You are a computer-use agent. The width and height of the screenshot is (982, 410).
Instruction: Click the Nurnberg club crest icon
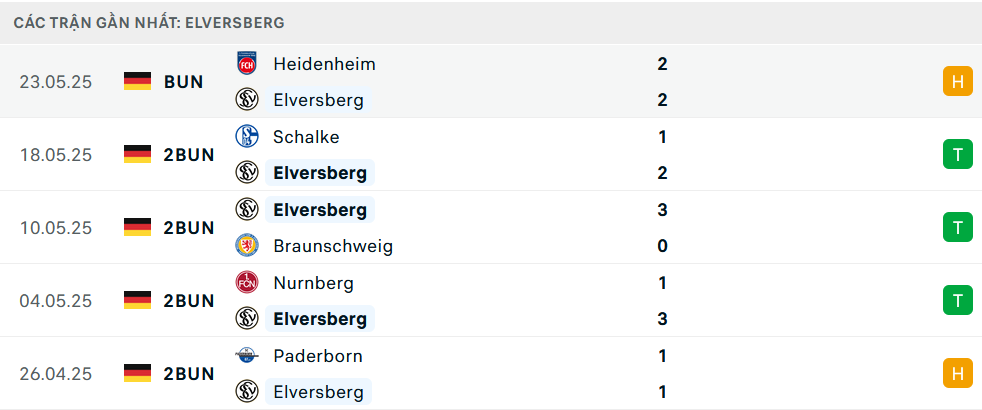[247, 283]
